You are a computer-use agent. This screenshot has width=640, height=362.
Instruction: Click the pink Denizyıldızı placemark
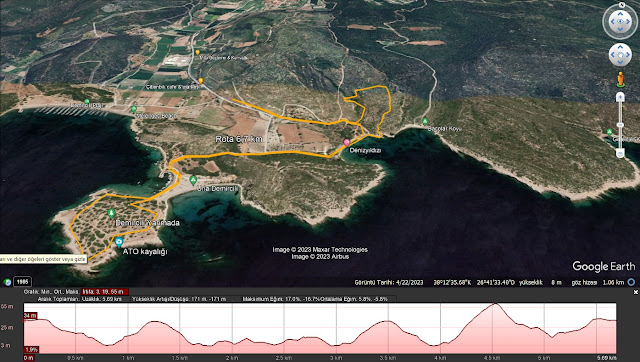347,142
